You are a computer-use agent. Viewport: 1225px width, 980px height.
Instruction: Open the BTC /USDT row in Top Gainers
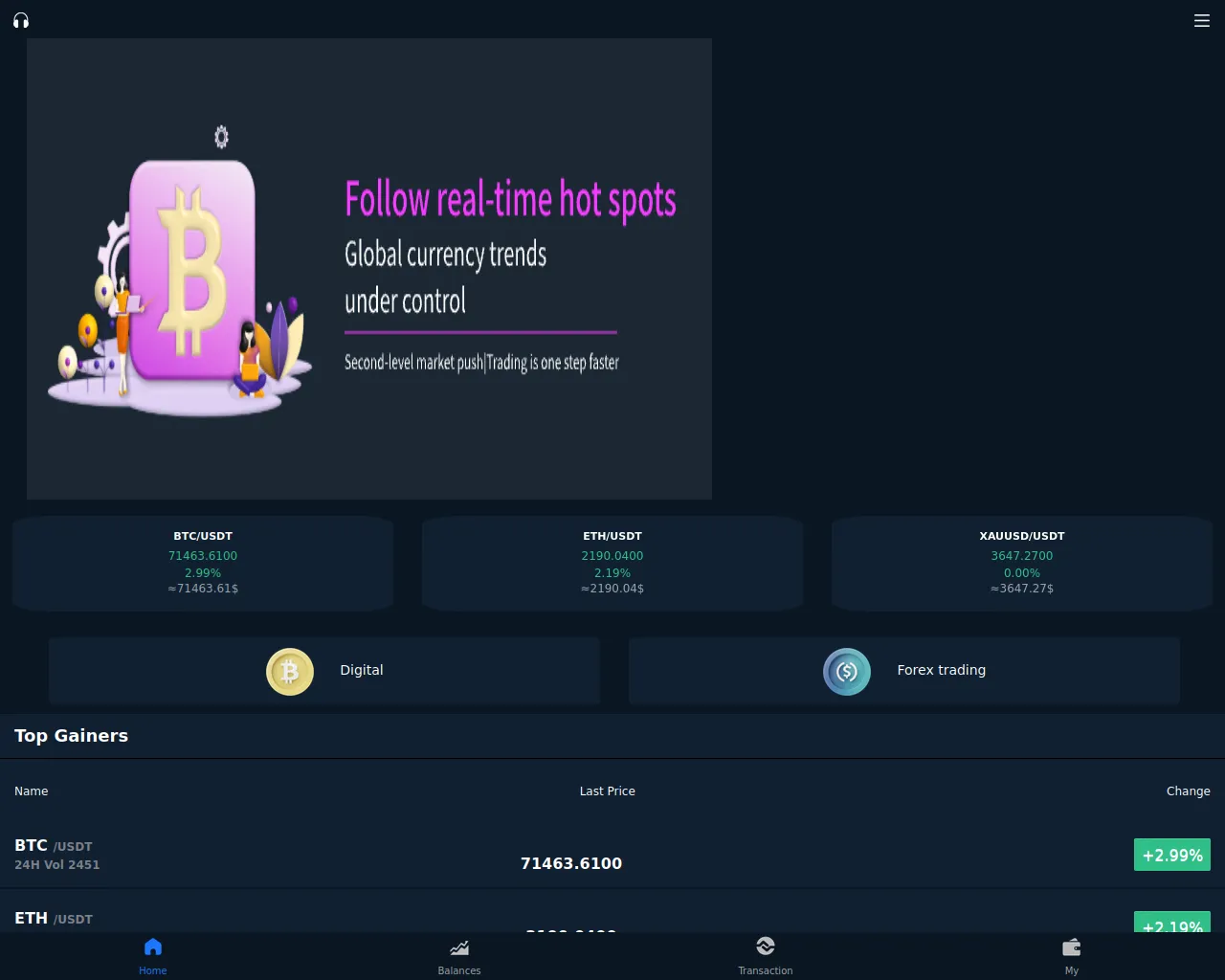click(x=612, y=855)
